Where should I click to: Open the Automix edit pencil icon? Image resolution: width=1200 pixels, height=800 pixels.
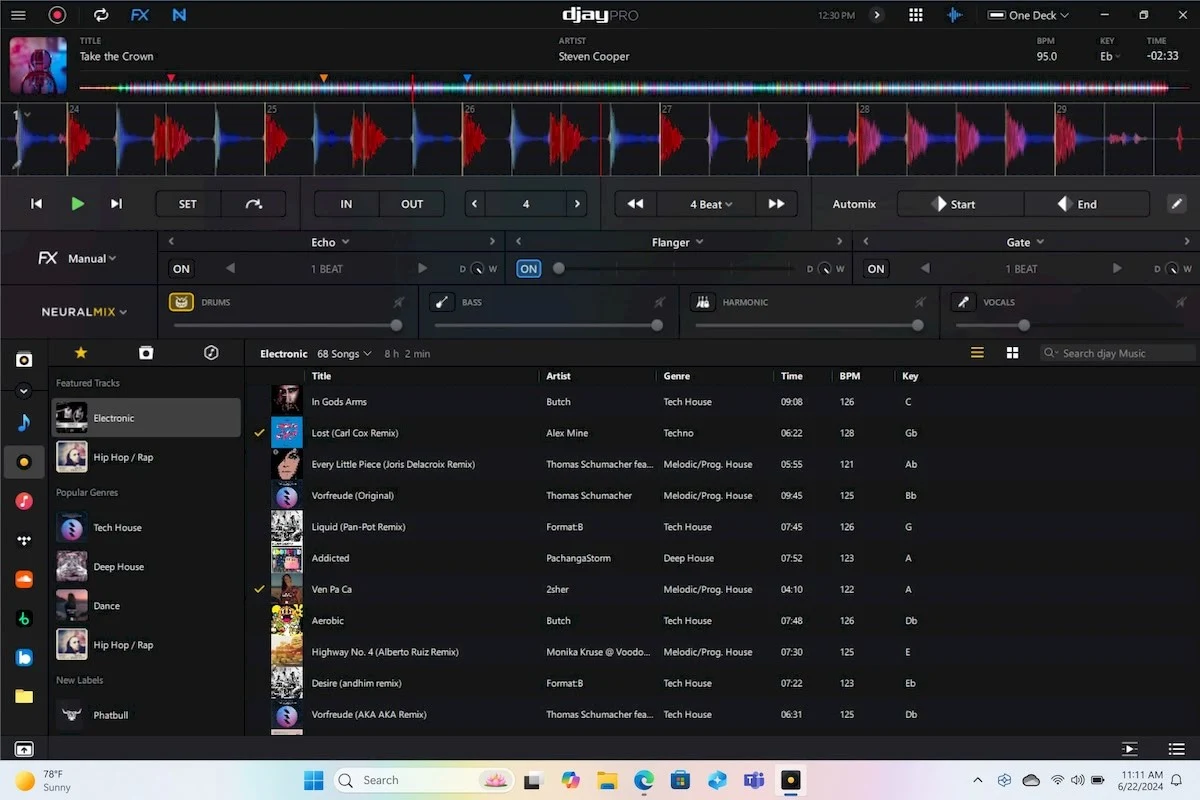pyautogui.click(x=1177, y=204)
